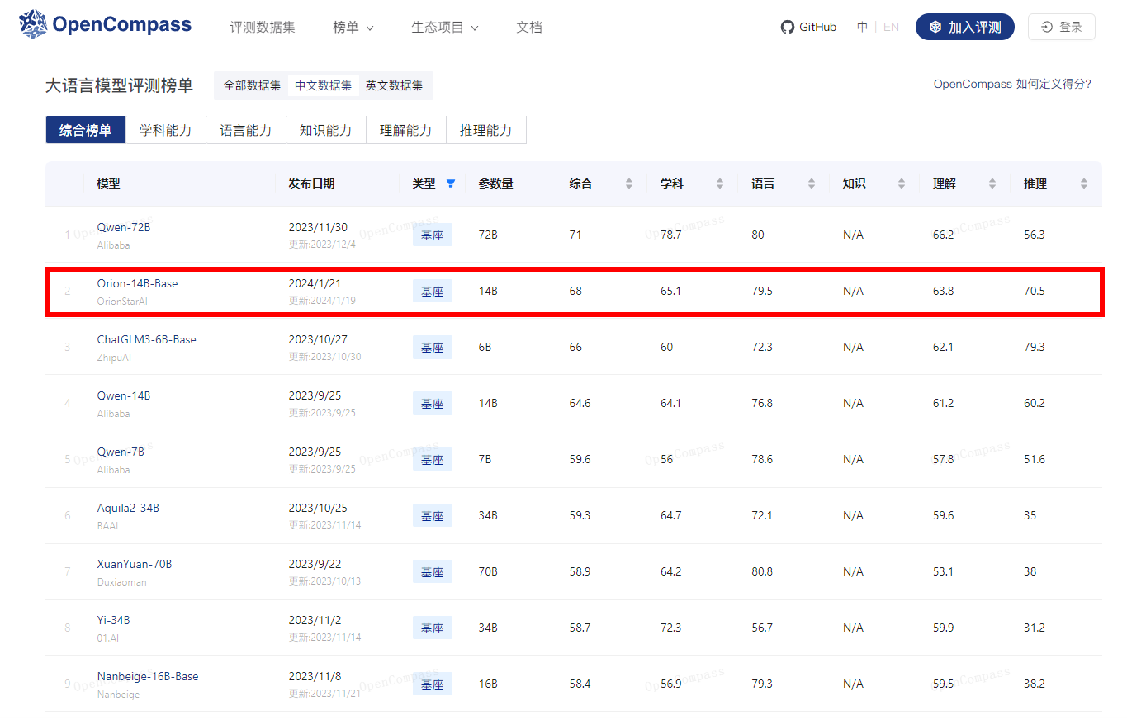The image size is (1127, 719).
Task: Expand the 生态项目 dropdown menu
Action: [444, 27]
